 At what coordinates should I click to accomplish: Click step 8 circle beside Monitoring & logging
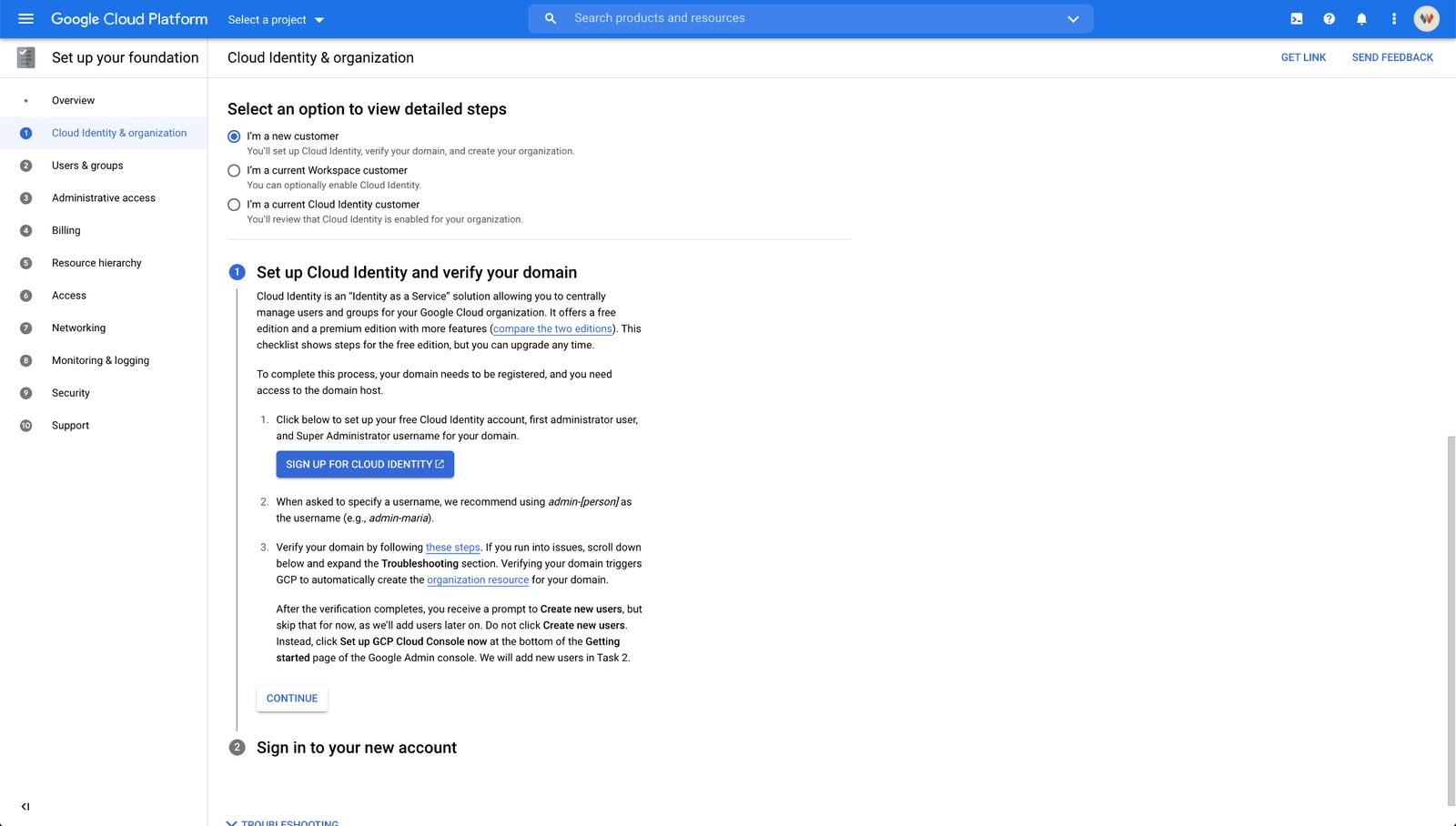tap(25, 360)
